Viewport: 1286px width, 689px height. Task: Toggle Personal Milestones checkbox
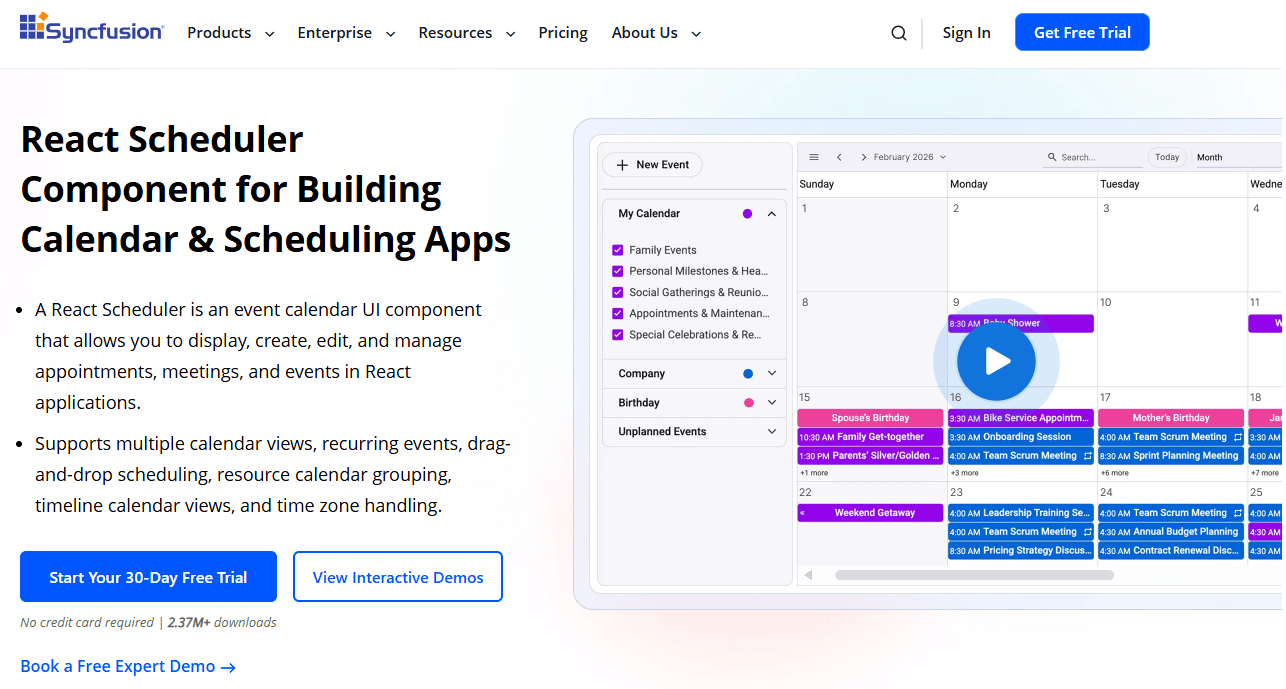618,271
